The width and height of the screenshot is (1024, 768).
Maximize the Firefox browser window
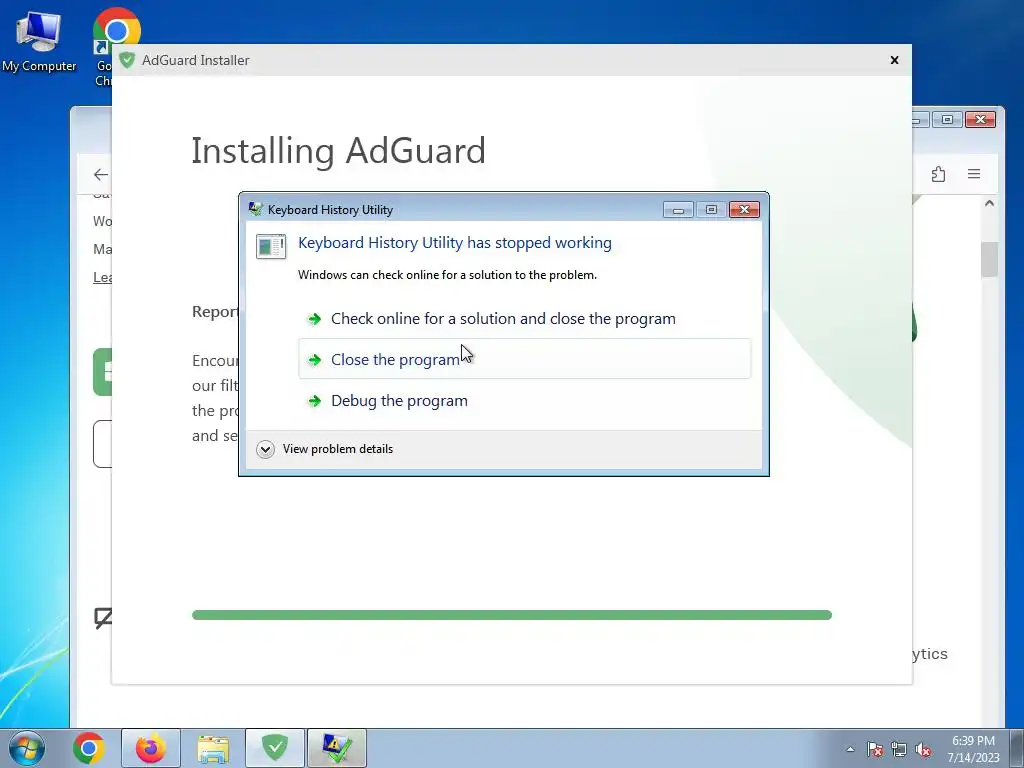coord(947,120)
